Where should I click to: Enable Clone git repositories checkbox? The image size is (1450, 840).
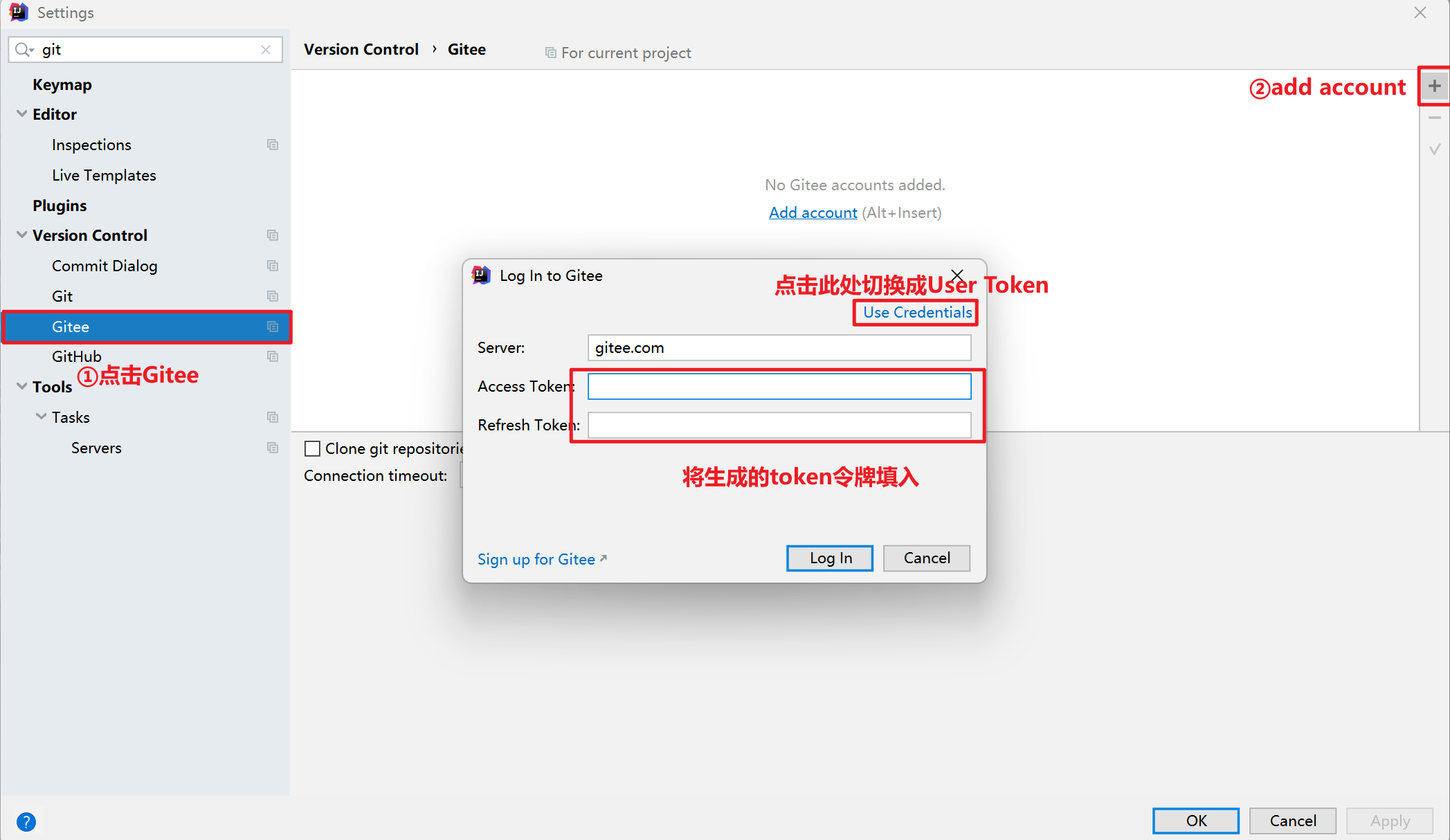coord(313,448)
